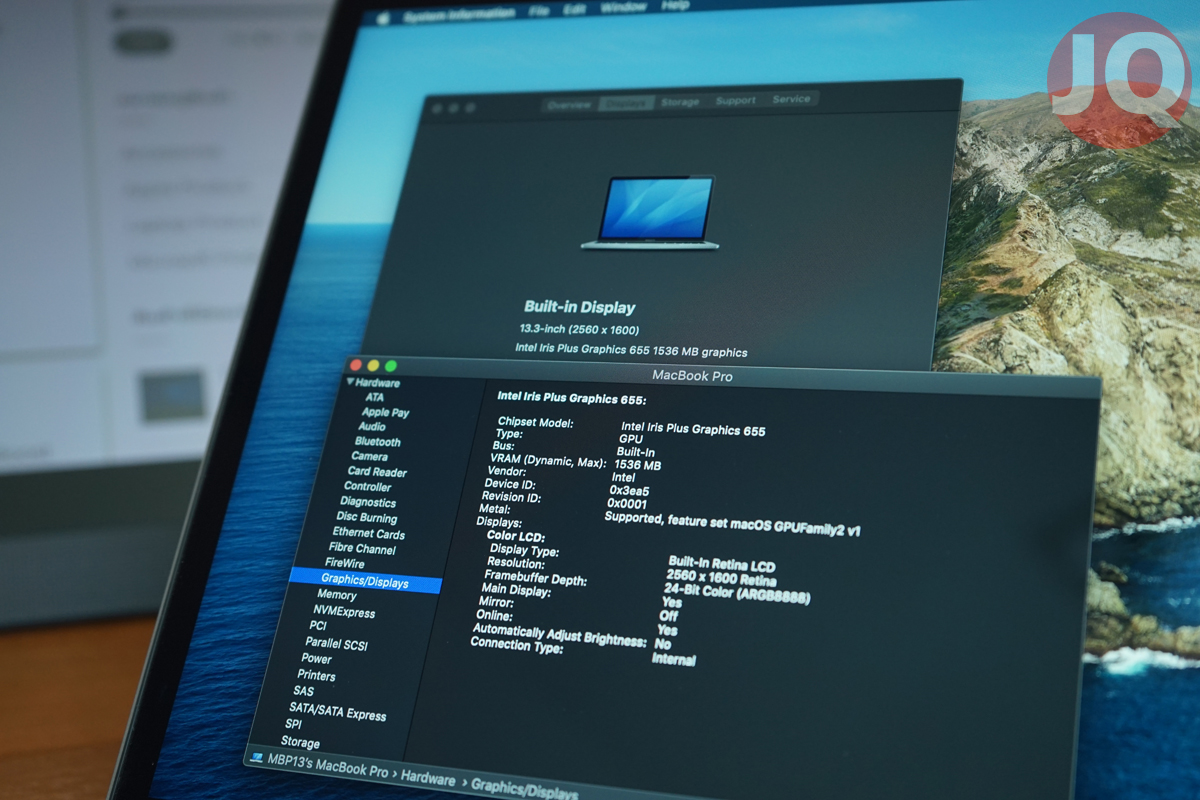Select Bluetooth in the hardware list
This screenshot has height=800, width=1200.
(377, 442)
